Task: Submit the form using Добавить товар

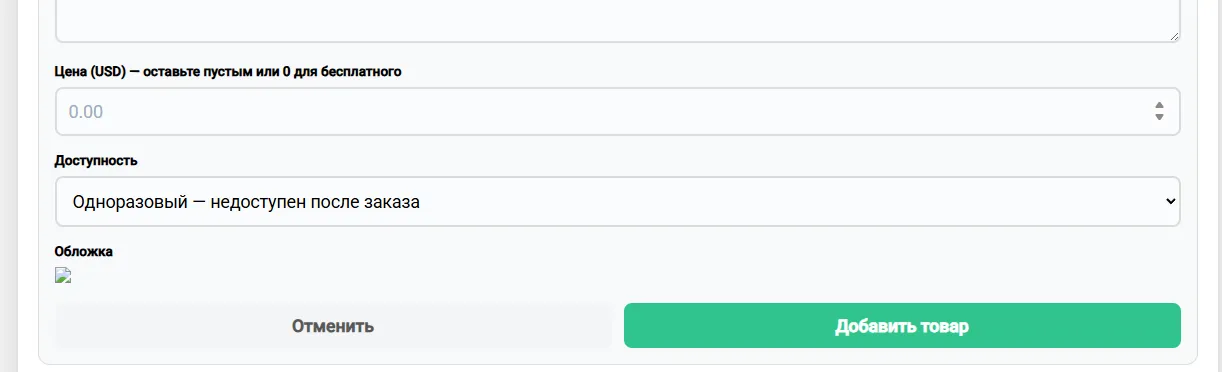Action: coord(902,326)
